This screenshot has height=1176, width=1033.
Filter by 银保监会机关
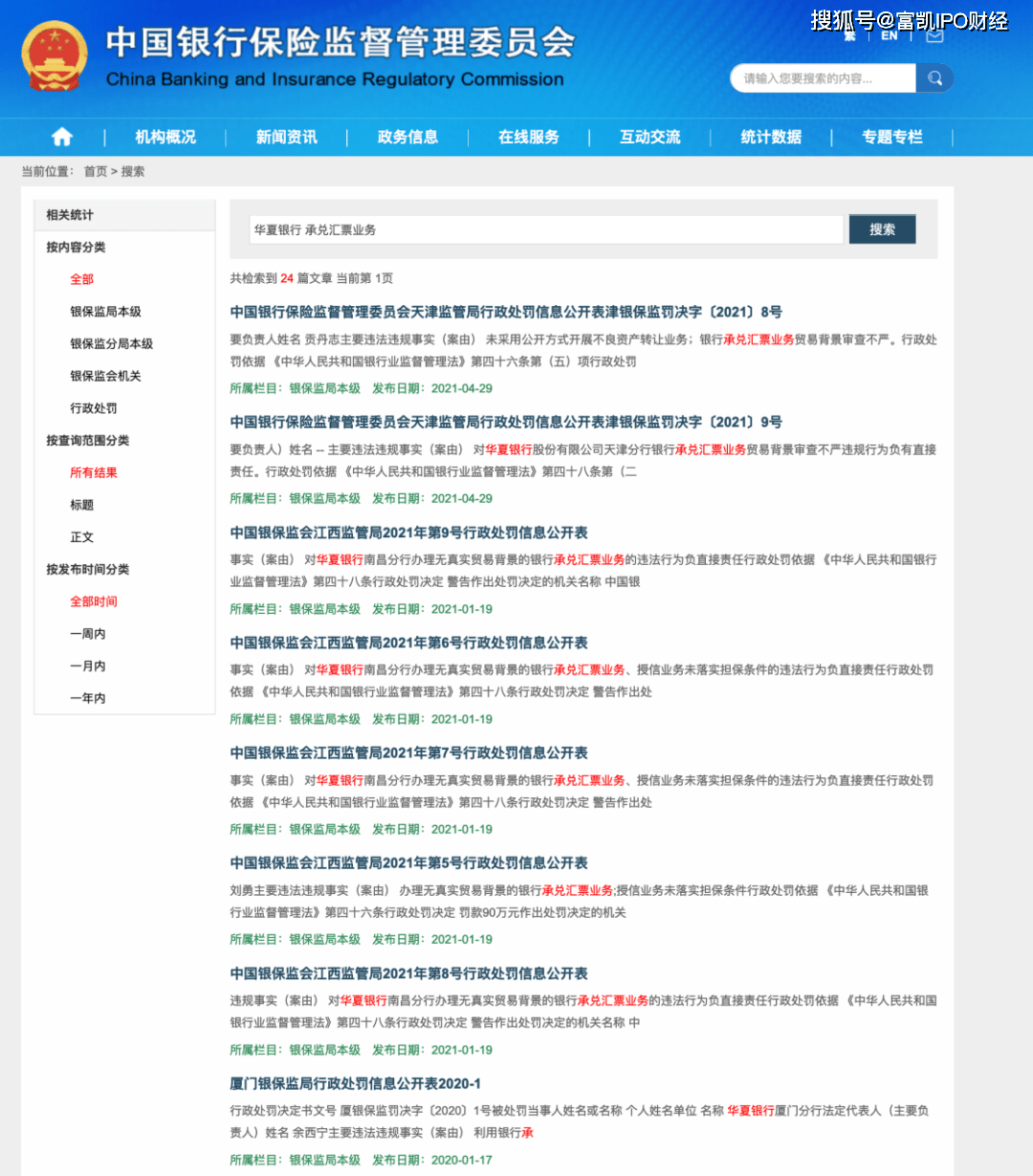[x=105, y=376]
